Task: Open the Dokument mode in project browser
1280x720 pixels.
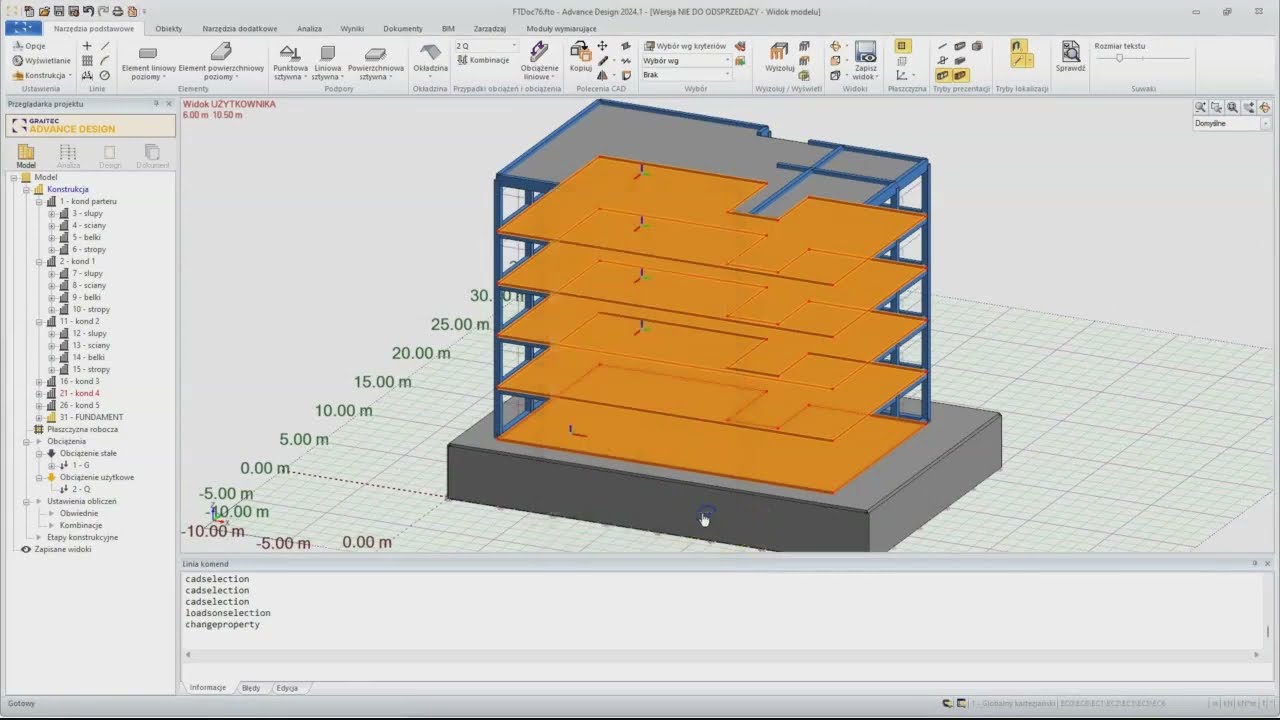Action: pos(152,156)
